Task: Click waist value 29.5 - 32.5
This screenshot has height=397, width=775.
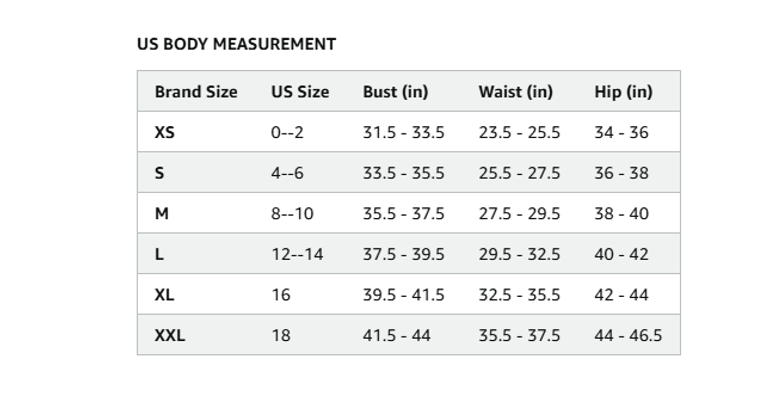Action: (x=519, y=254)
